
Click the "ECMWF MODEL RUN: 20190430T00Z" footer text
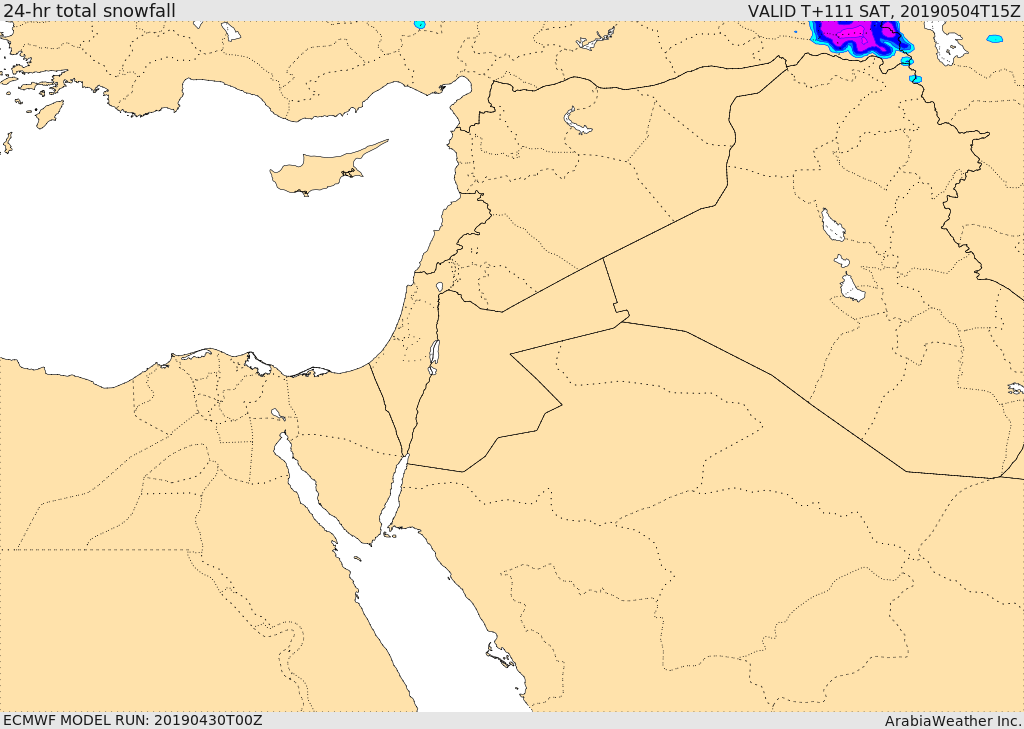pos(133,720)
